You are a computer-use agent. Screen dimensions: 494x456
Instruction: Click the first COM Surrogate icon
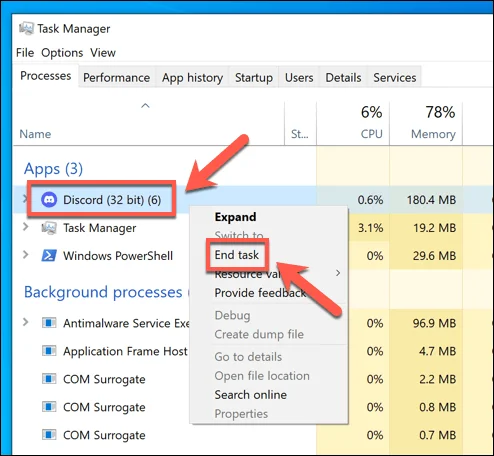point(49,379)
